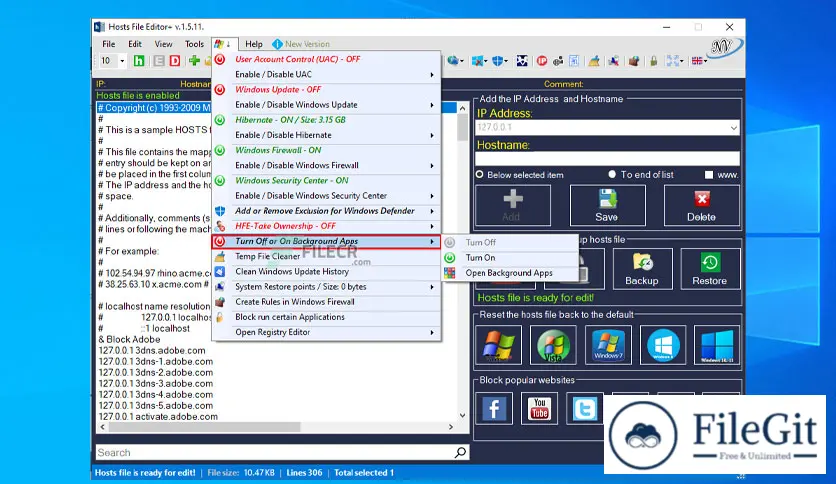
Task: Click the green plus toolbar icon
Action: 194,61
